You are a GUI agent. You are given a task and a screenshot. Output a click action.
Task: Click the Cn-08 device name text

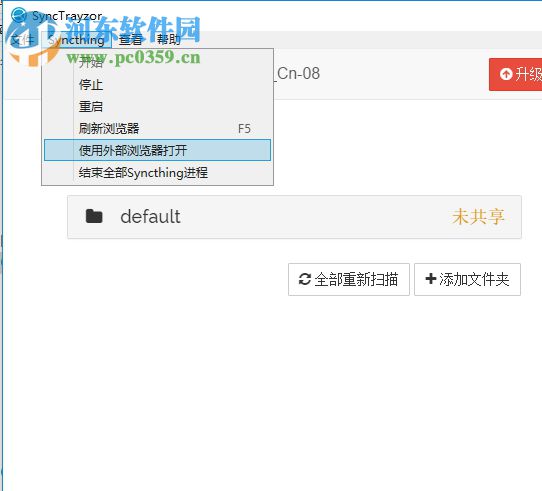[x=298, y=74]
